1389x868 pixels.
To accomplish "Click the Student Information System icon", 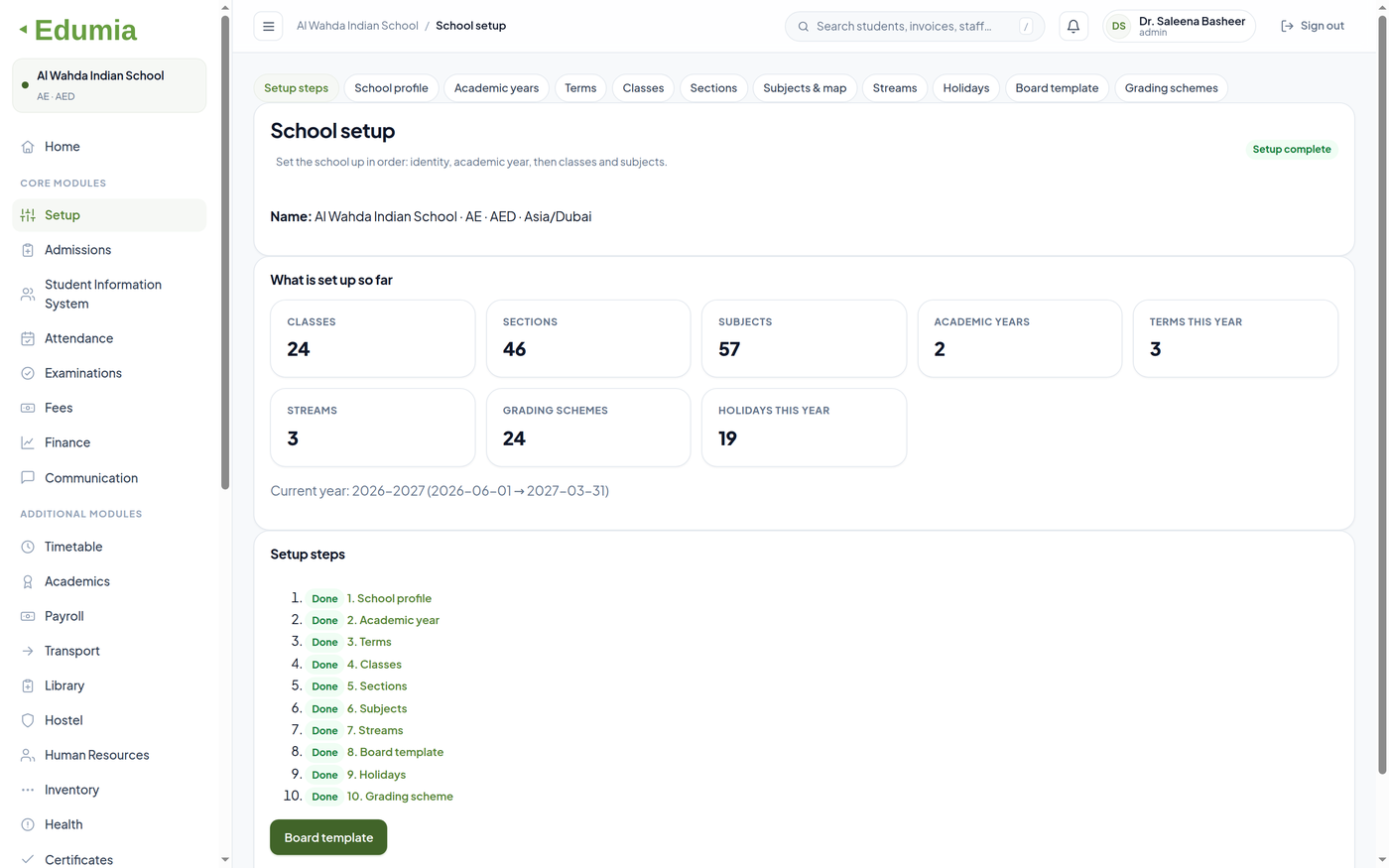I will tap(28, 295).
